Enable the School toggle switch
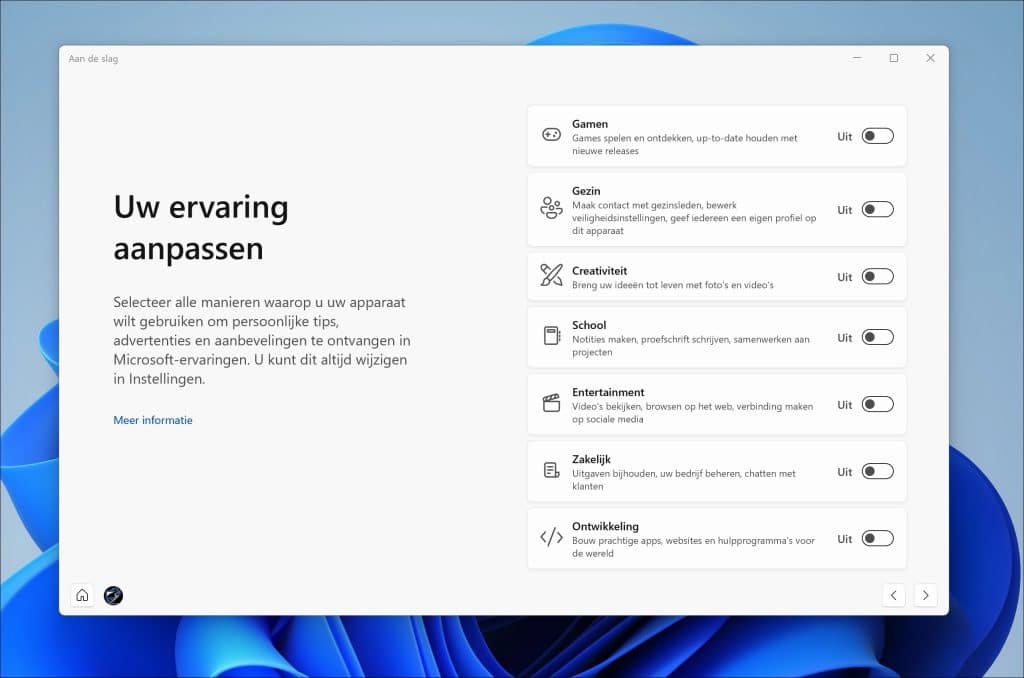 pos(877,338)
